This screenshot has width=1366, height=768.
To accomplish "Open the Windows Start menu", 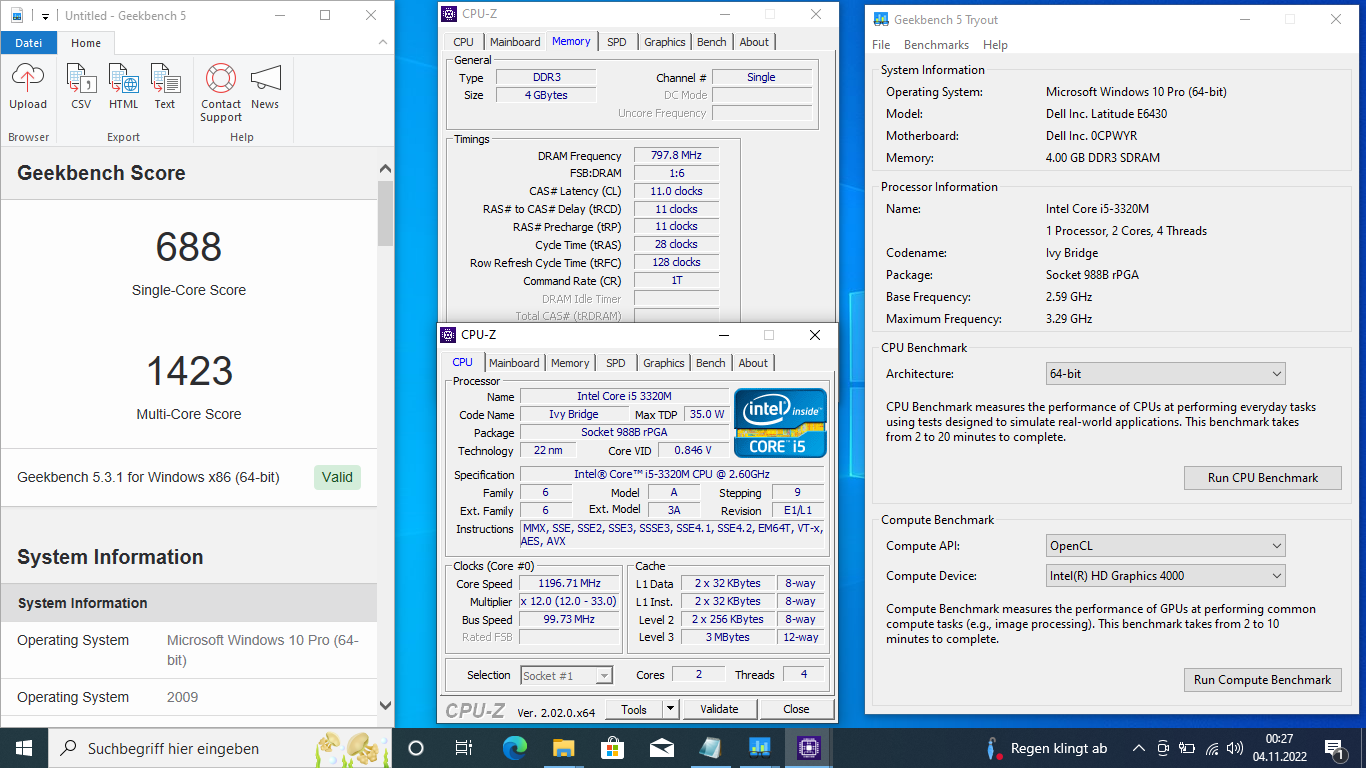I will 24,748.
